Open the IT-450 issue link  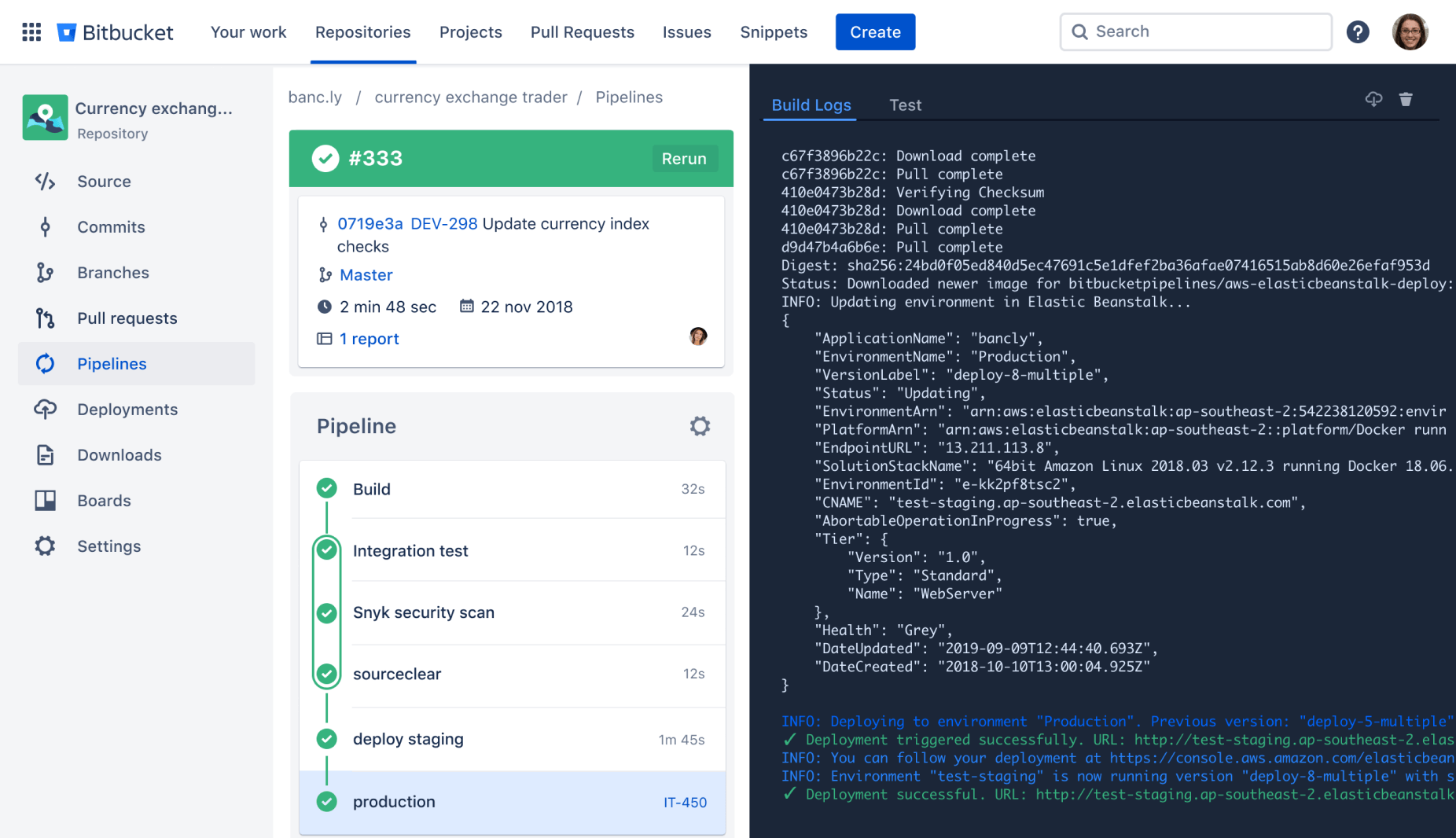[x=685, y=803]
